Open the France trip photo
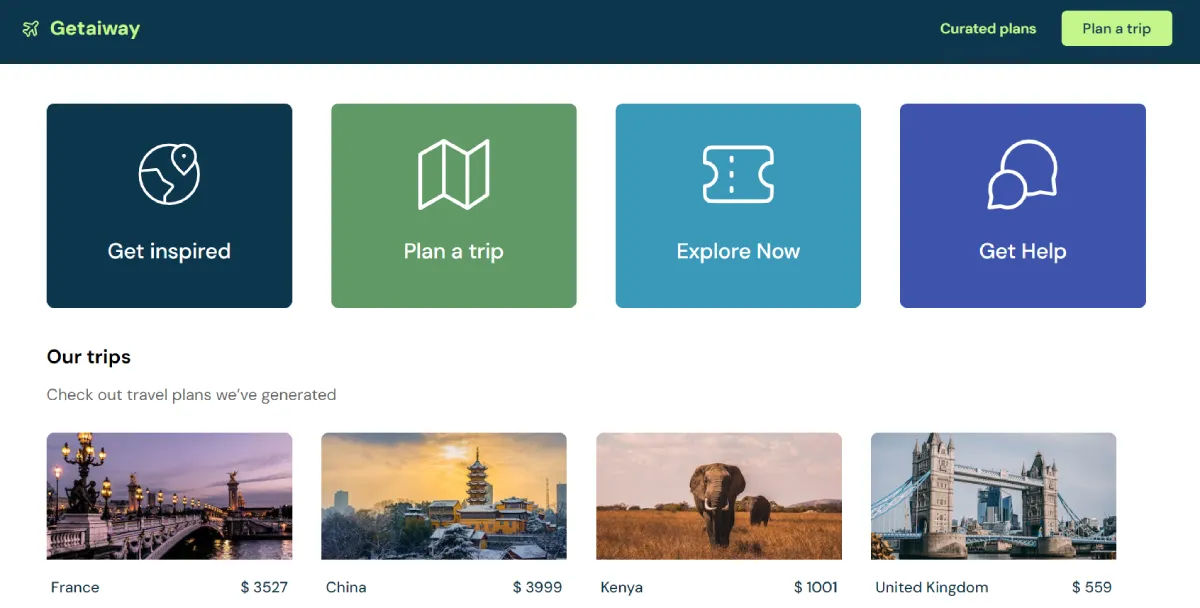Image resolution: width=1200 pixels, height=608 pixels. click(169, 496)
